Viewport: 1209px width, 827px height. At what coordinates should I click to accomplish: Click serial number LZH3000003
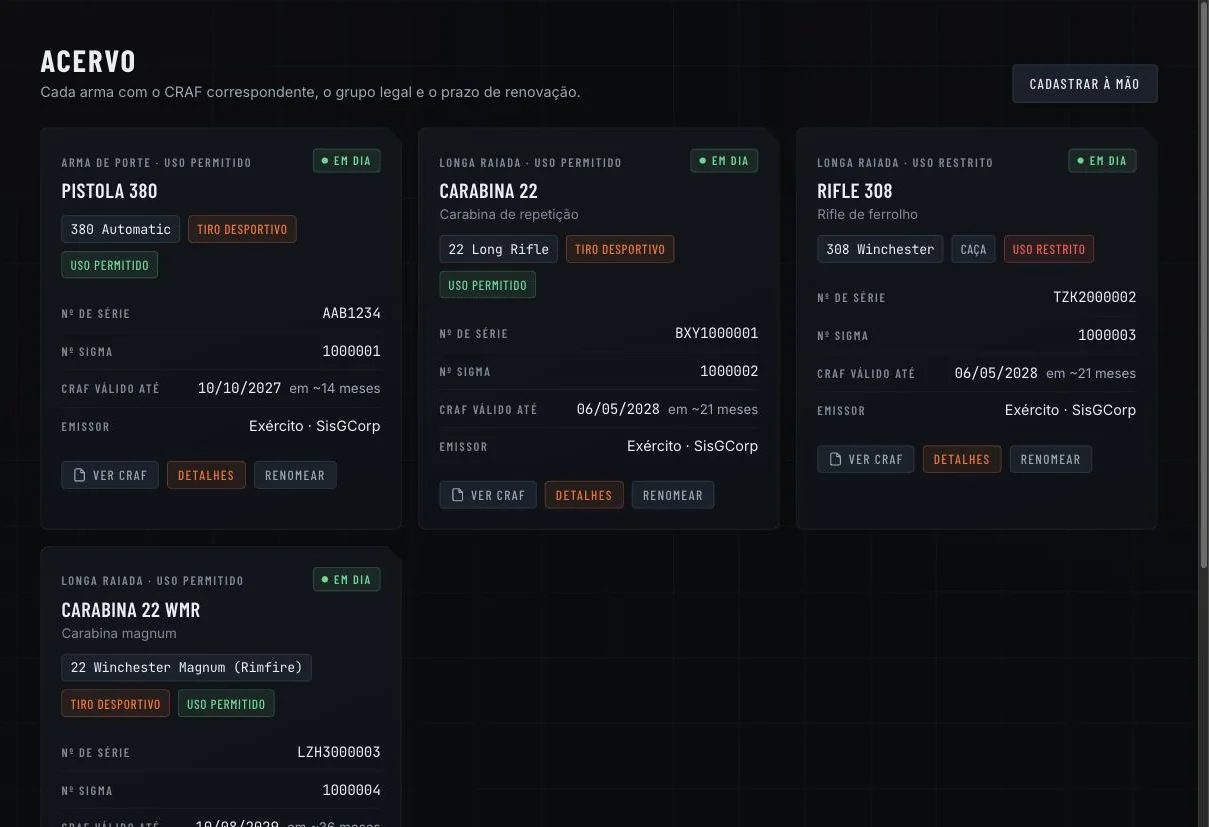[x=339, y=752]
